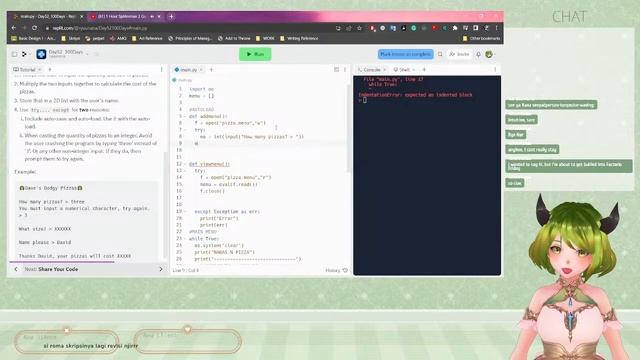The width and height of the screenshot is (640, 360).
Task: Click the main.py breadcrumb below editor tabs
Action: [x=182, y=80]
